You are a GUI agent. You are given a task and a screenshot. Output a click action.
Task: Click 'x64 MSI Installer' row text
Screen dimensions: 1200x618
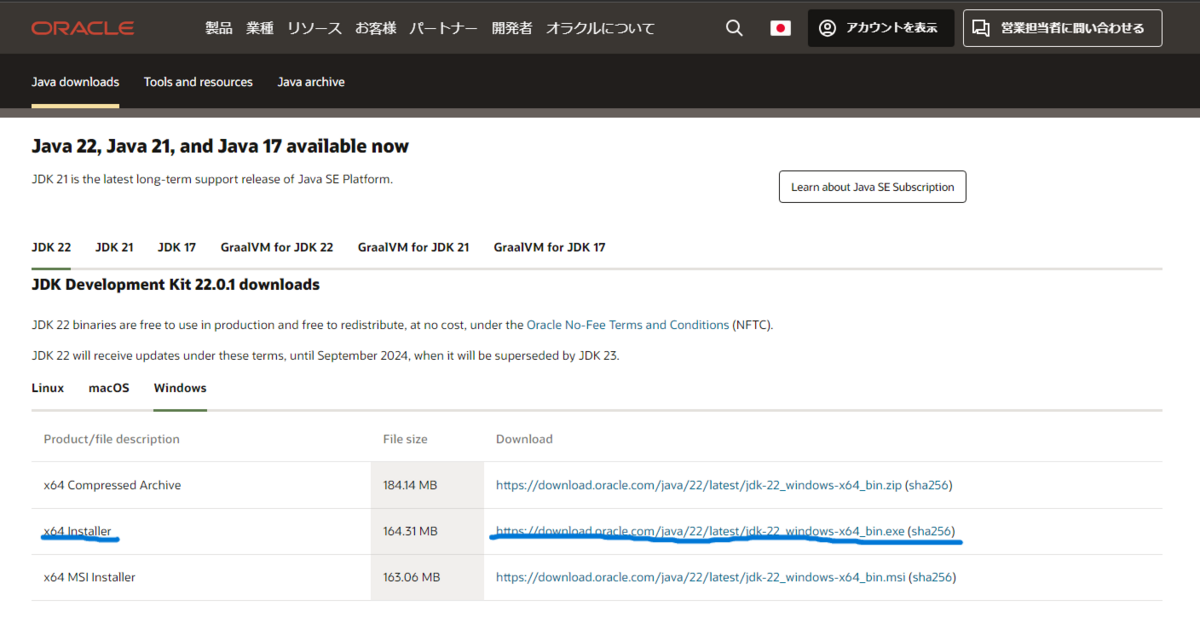click(x=89, y=577)
